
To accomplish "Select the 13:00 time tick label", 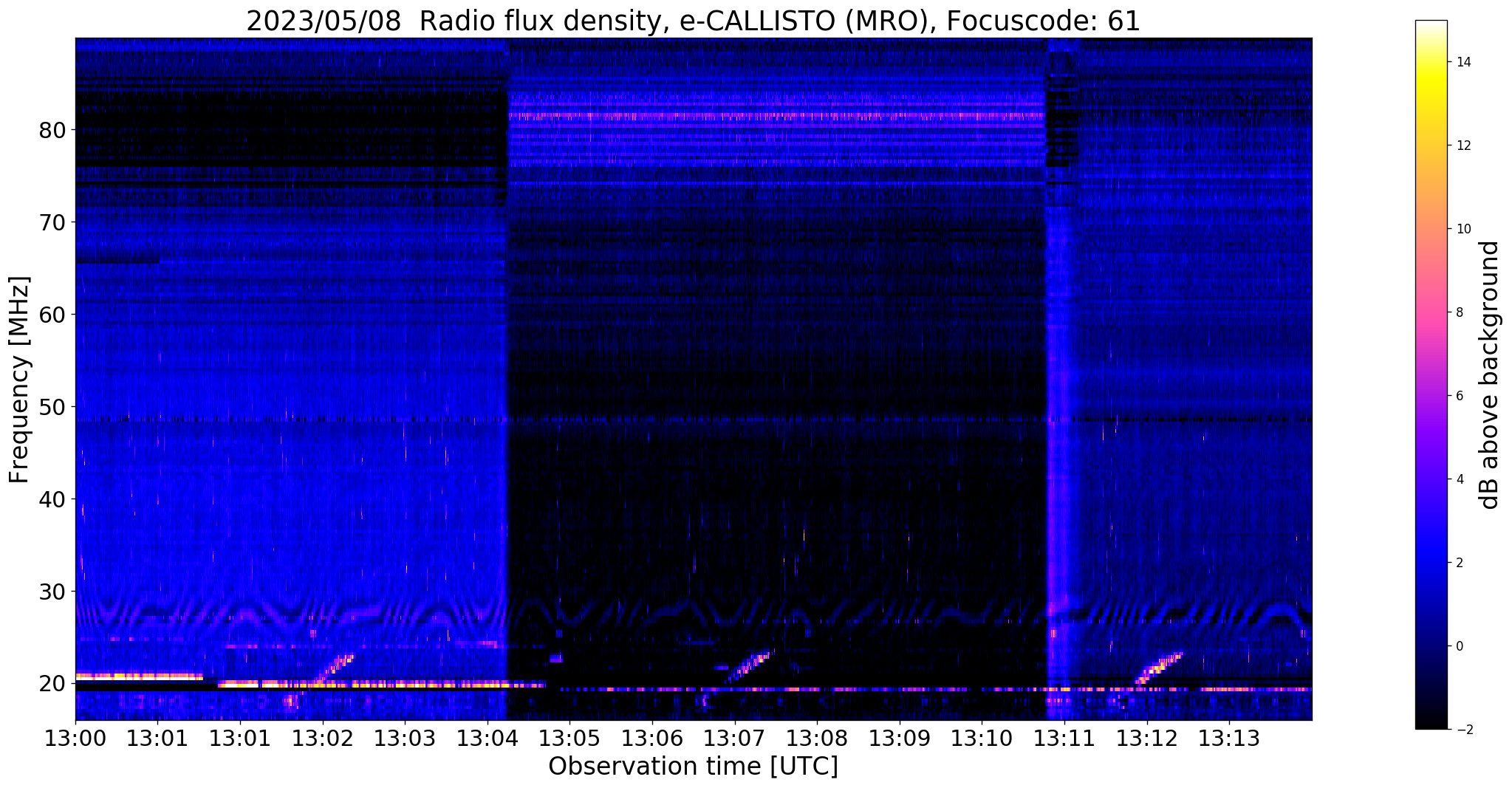I will (75, 738).
